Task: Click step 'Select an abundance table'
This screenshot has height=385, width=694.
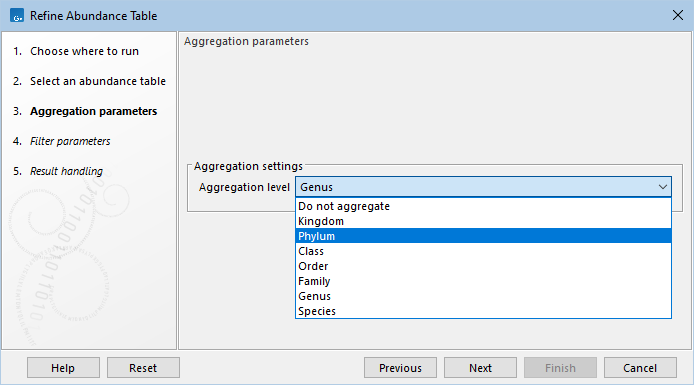Action: [98, 81]
